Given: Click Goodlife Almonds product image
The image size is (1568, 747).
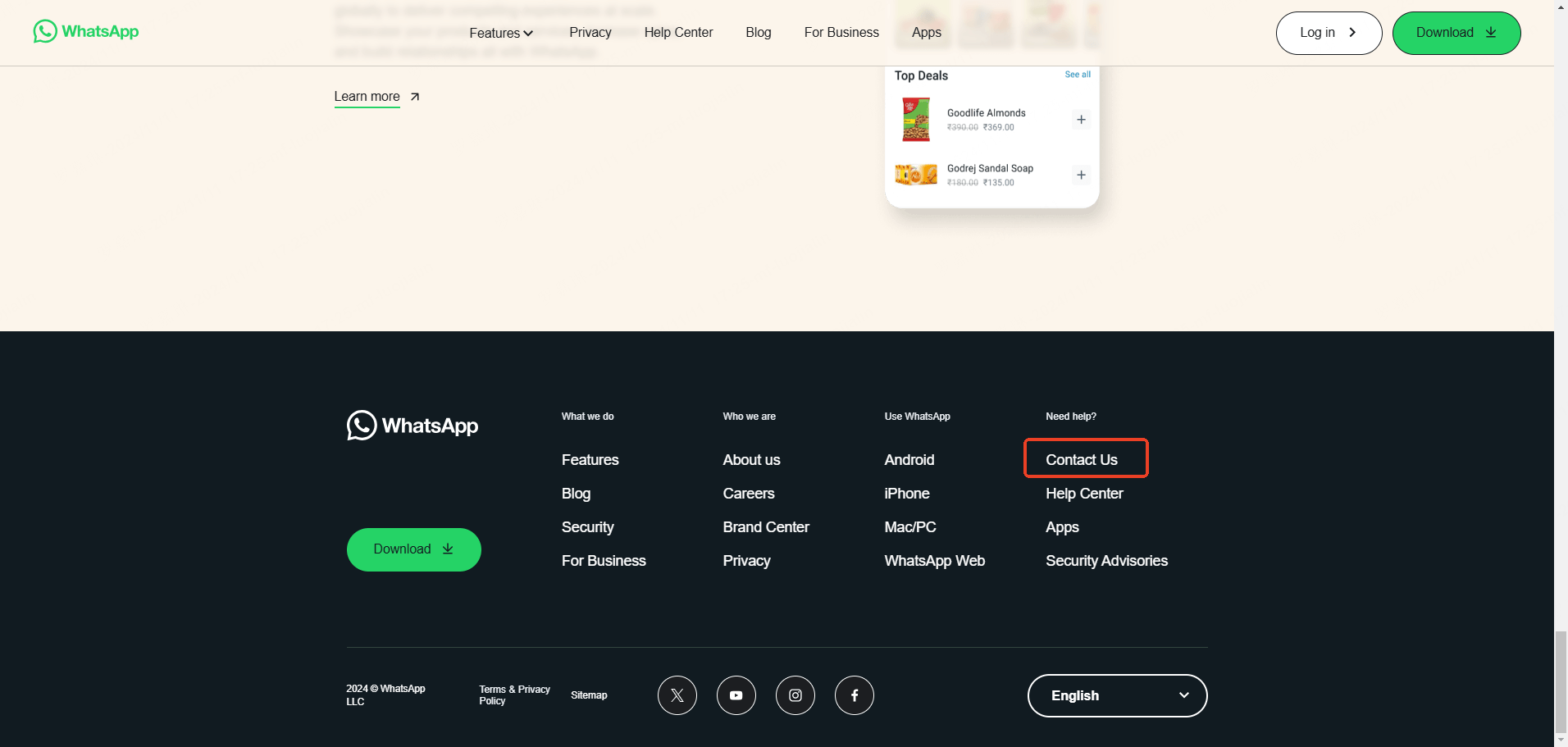Looking at the screenshot, I should [x=916, y=120].
